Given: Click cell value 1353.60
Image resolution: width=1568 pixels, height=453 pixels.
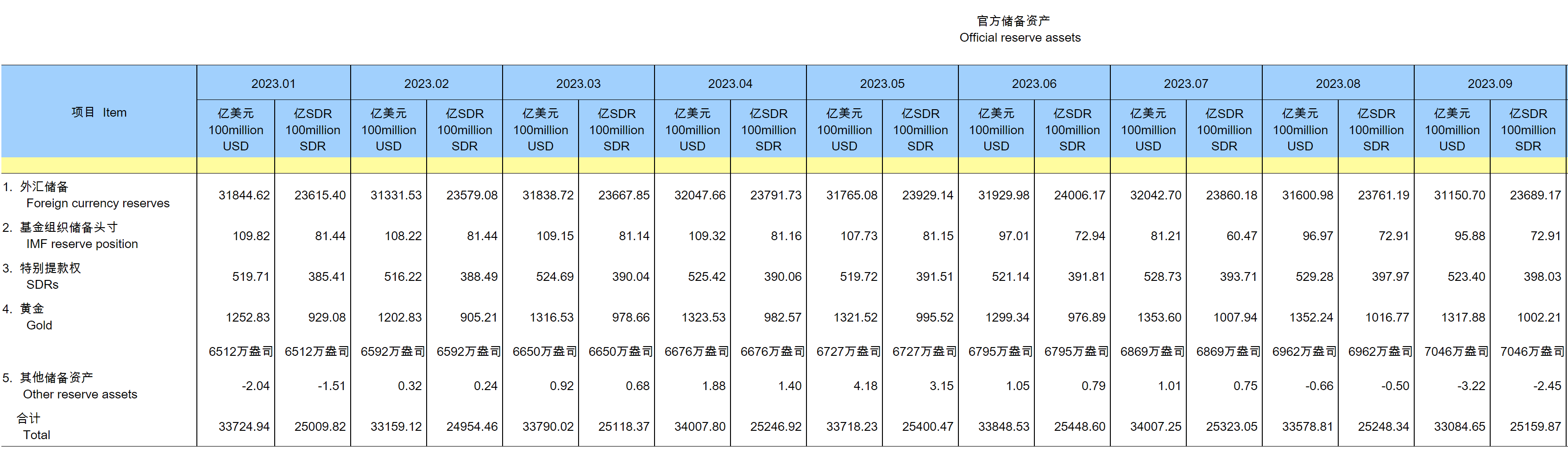Looking at the screenshot, I should [1159, 317].
